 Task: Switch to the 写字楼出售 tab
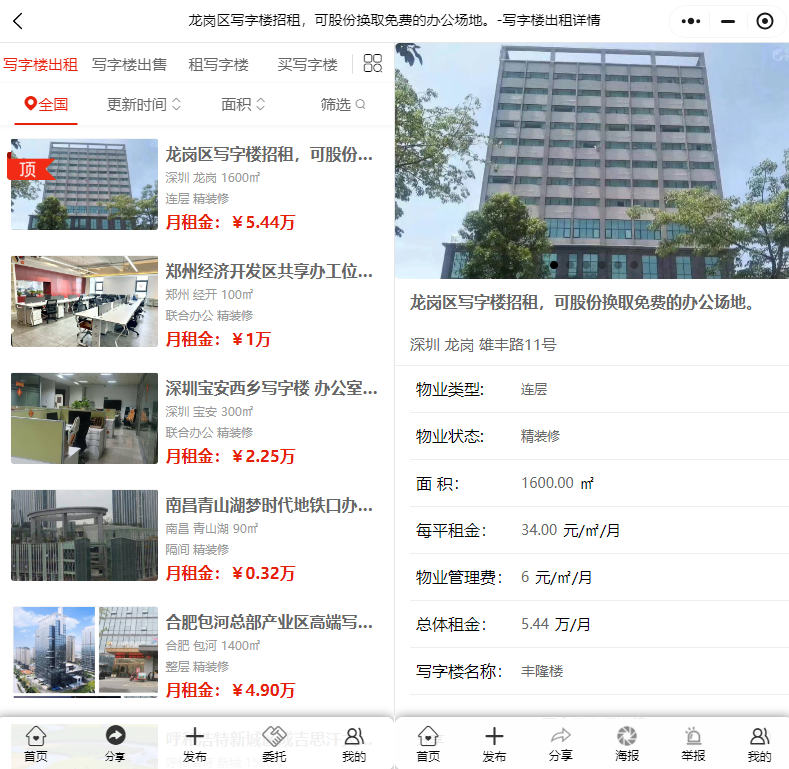pos(129,64)
